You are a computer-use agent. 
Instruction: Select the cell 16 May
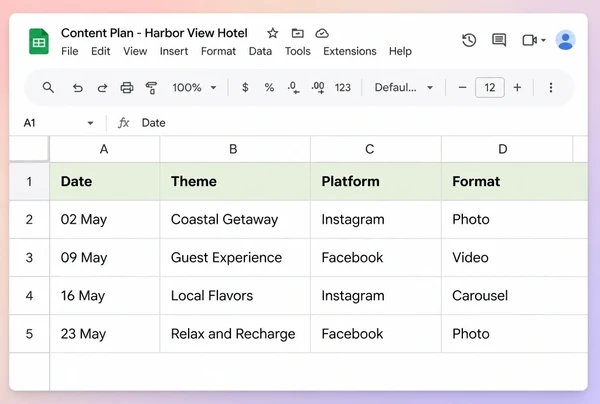(x=104, y=296)
